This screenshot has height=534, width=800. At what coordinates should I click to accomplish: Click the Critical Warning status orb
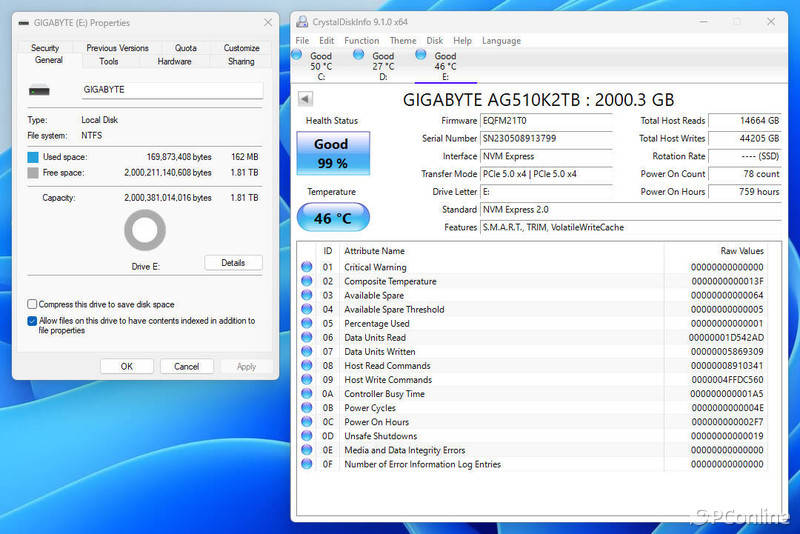tap(307, 267)
